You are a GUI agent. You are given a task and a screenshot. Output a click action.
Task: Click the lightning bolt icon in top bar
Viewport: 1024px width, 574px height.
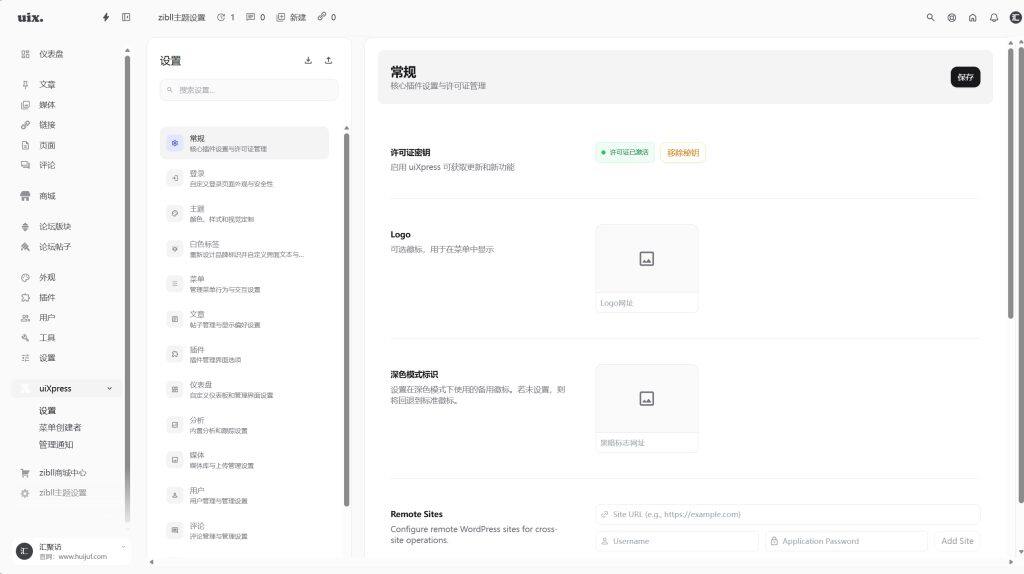[106, 18]
